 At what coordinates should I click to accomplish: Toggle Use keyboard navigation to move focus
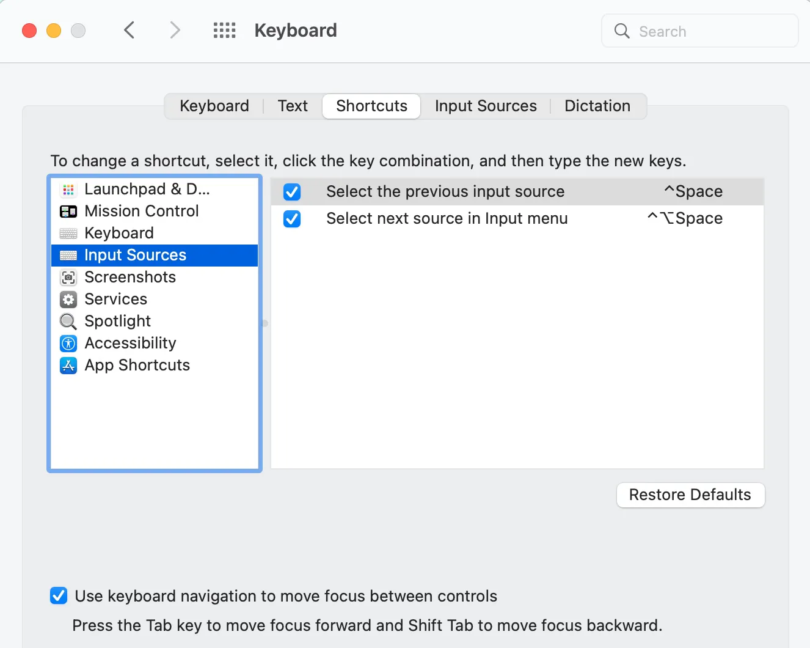tap(58, 595)
